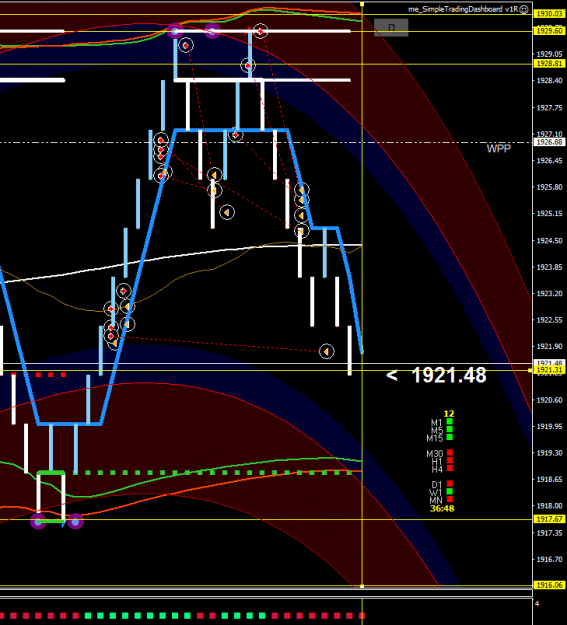Click the leftmost purple circle on the upper white line
This screenshot has height=625, width=567.
click(x=175, y=31)
